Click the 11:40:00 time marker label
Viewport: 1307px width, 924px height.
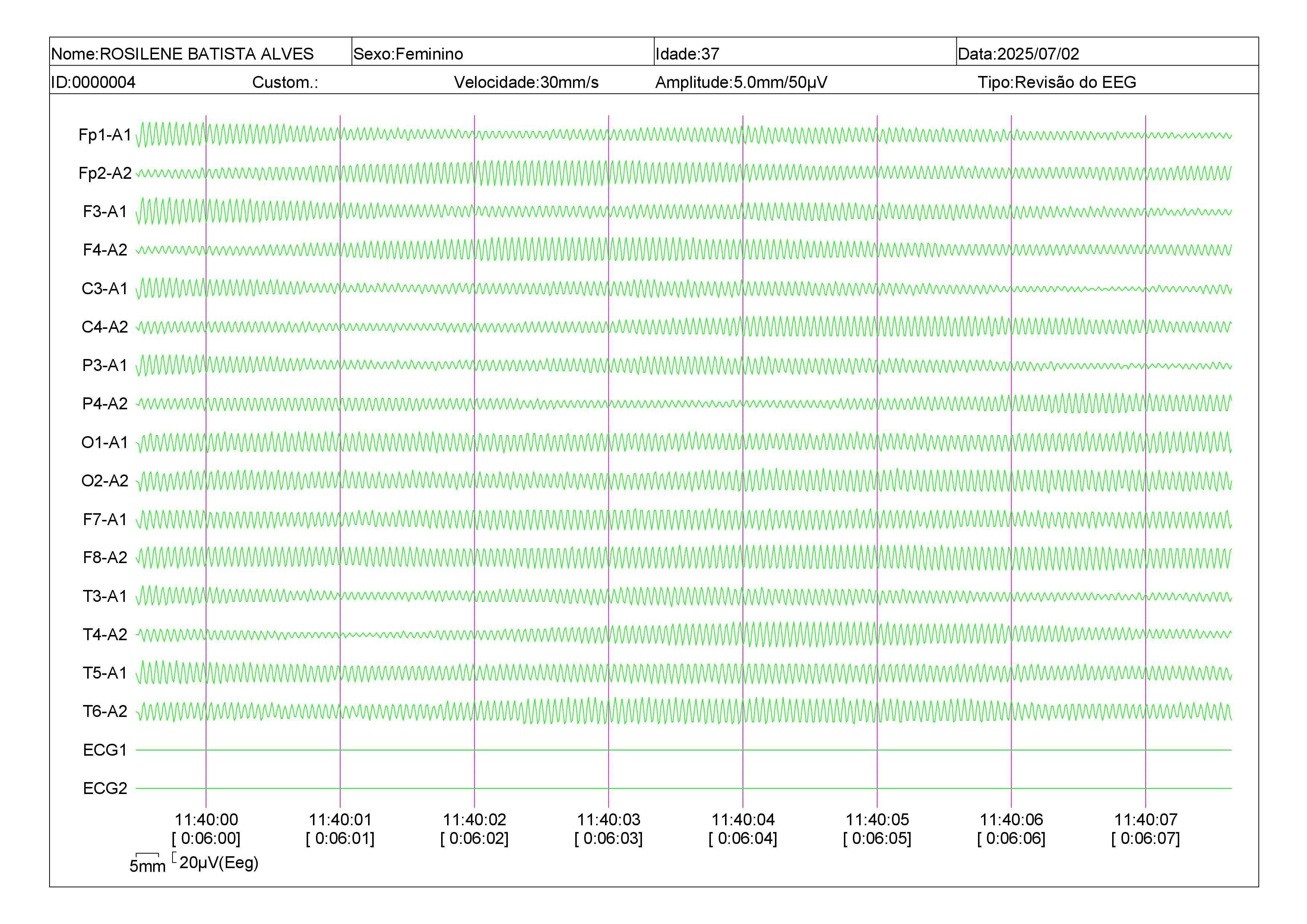(x=206, y=820)
